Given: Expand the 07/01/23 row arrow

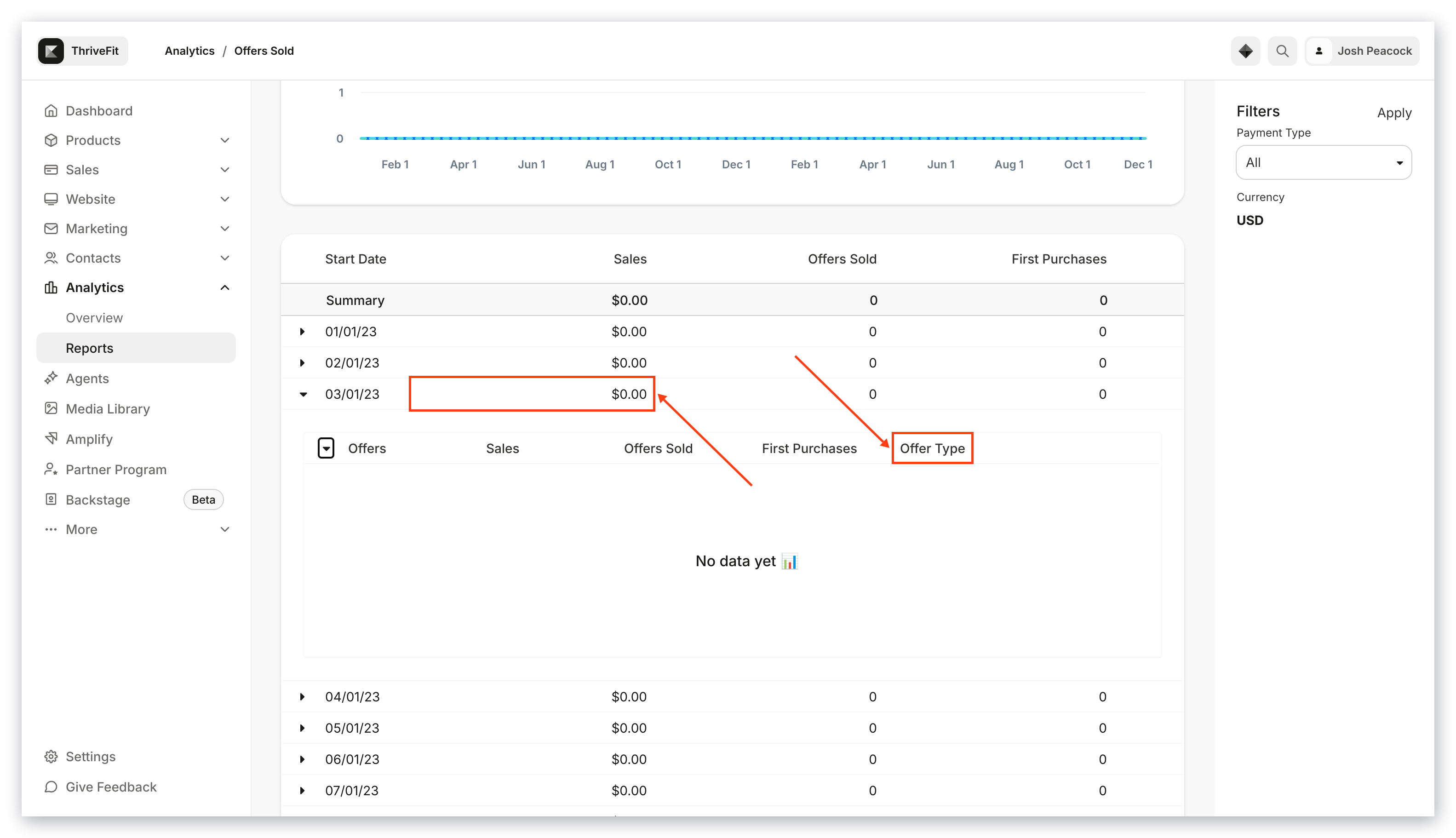Looking at the screenshot, I should (302, 790).
